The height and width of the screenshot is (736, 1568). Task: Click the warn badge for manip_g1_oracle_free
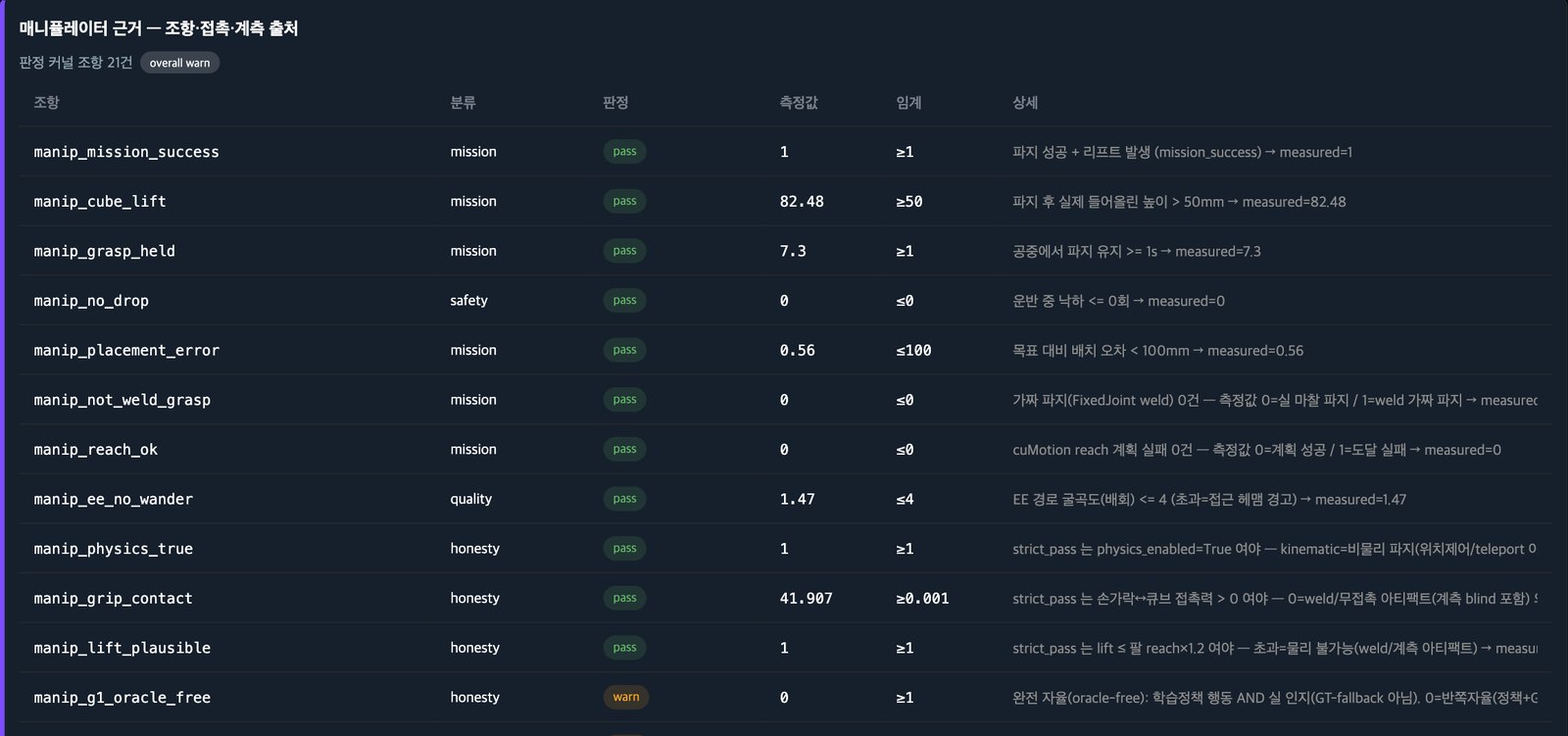[x=625, y=698]
